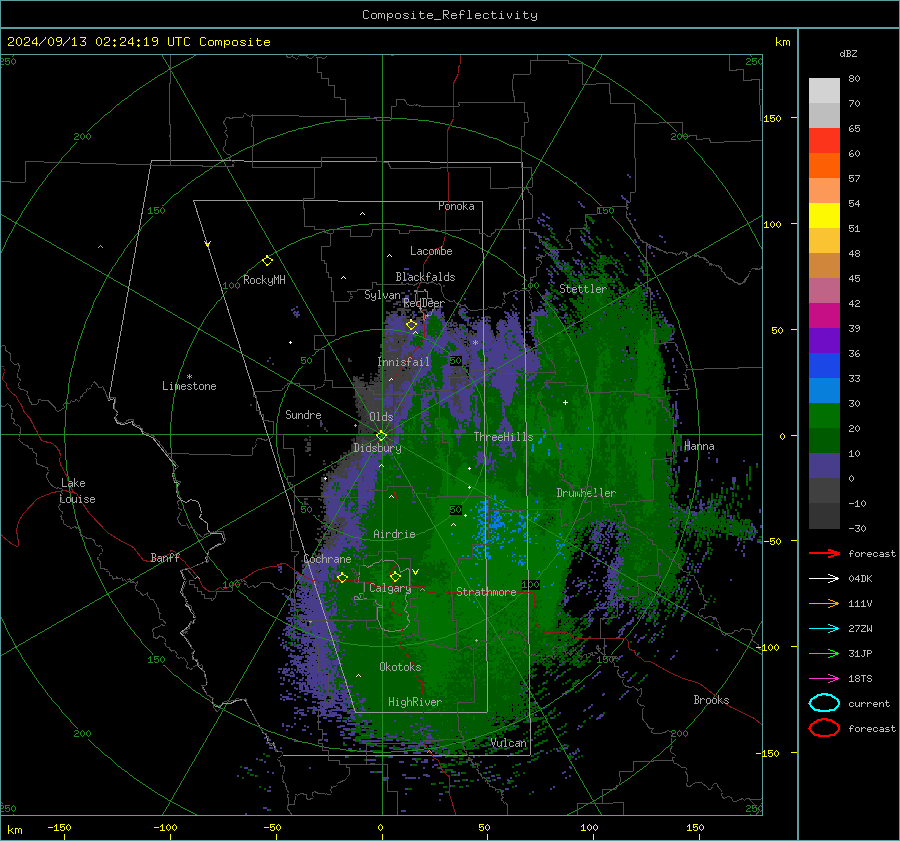Select the cyan 'current' ellipse legend icon

pyautogui.click(x=824, y=703)
